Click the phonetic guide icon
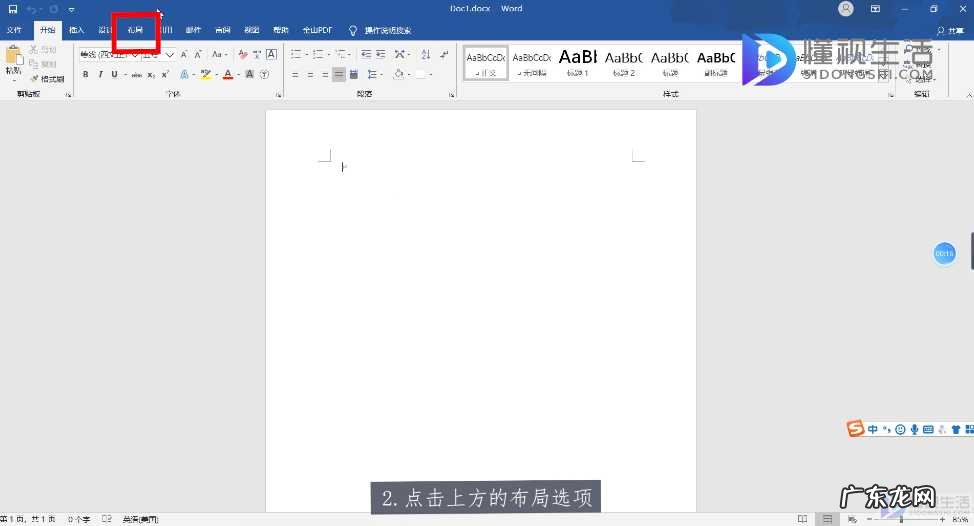The width and height of the screenshot is (974, 526). tap(257, 55)
